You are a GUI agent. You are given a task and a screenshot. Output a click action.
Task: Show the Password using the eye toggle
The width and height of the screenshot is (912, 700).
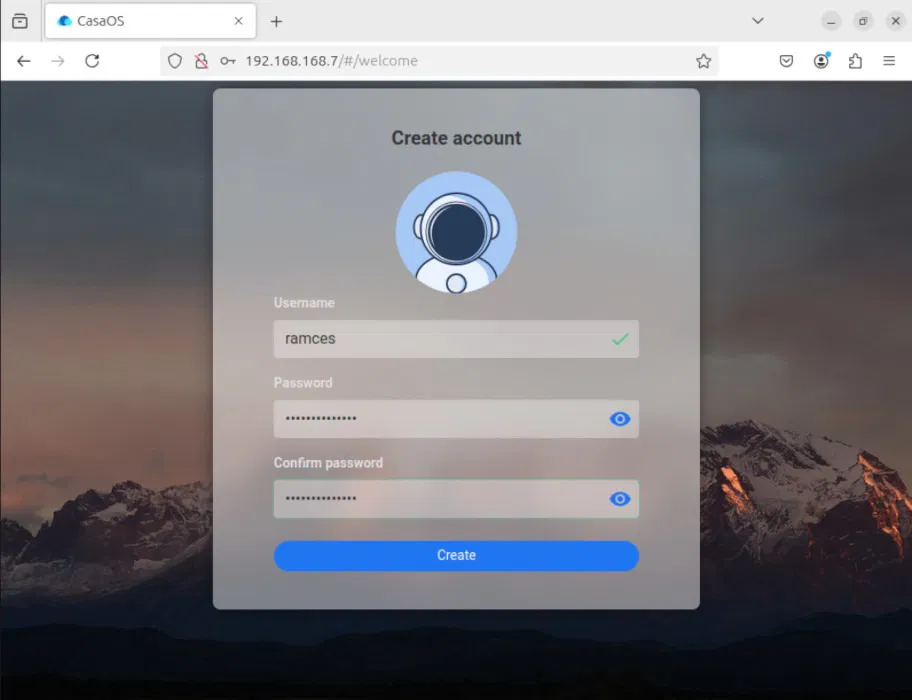[x=619, y=419]
